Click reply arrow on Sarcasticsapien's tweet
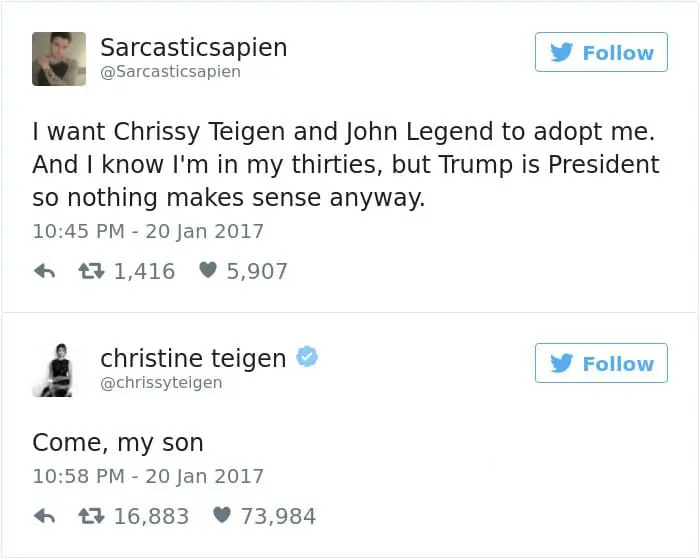Screen dimensions: 700x559 pos(44,271)
